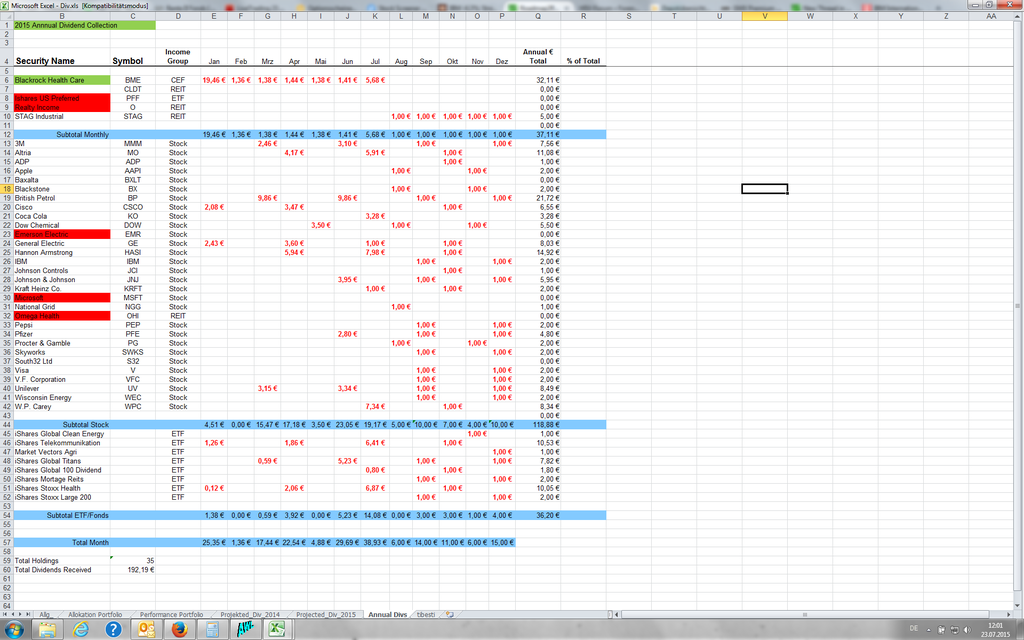Switch to the tibesti sheet tab
The width and height of the screenshot is (1024, 640).
click(x=426, y=615)
